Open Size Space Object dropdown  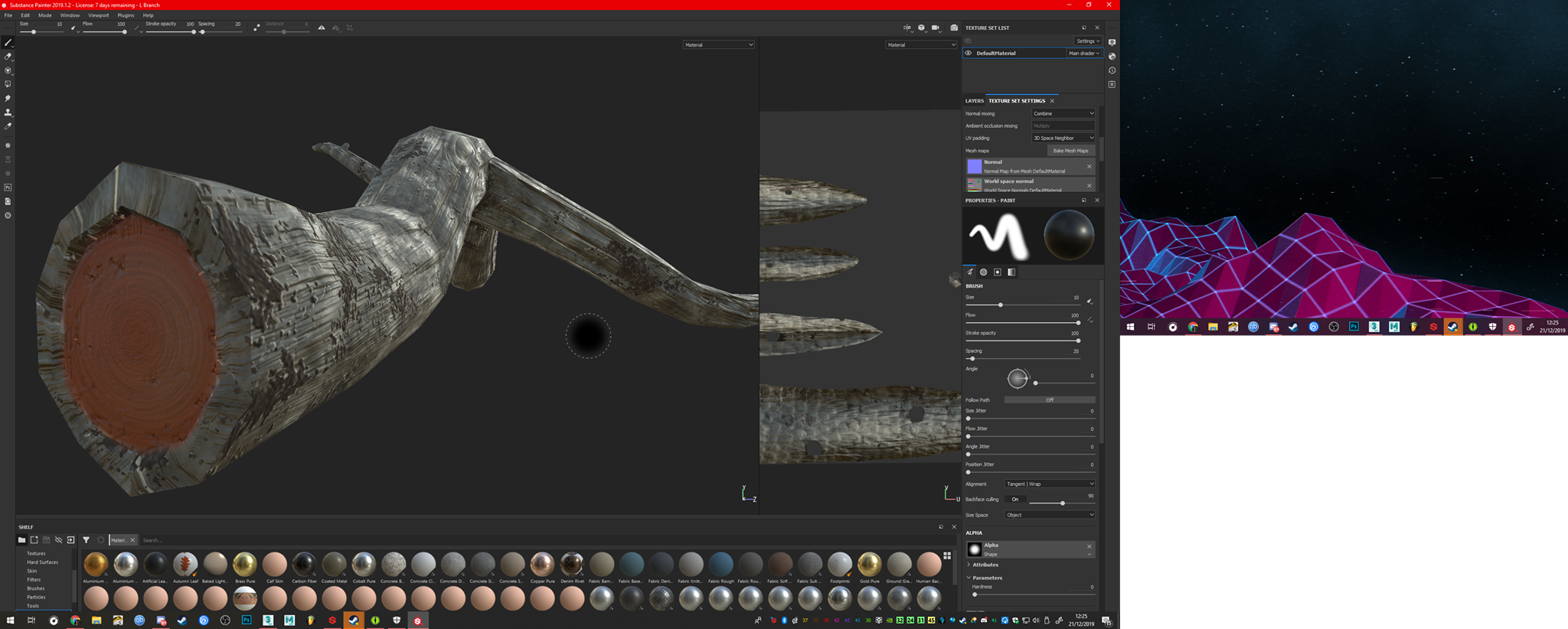pos(1050,515)
